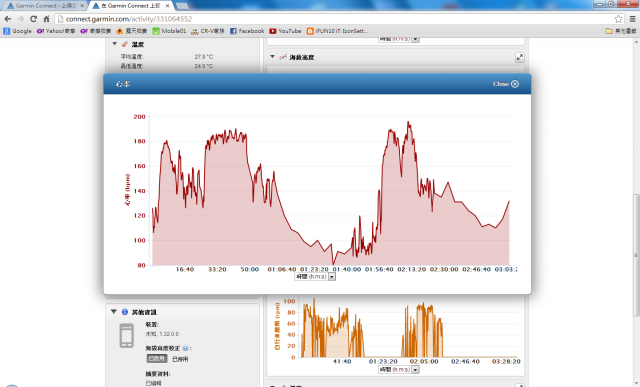Open the YouTube bookmark
The height and width of the screenshot is (387, 640).
click(x=285, y=31)
